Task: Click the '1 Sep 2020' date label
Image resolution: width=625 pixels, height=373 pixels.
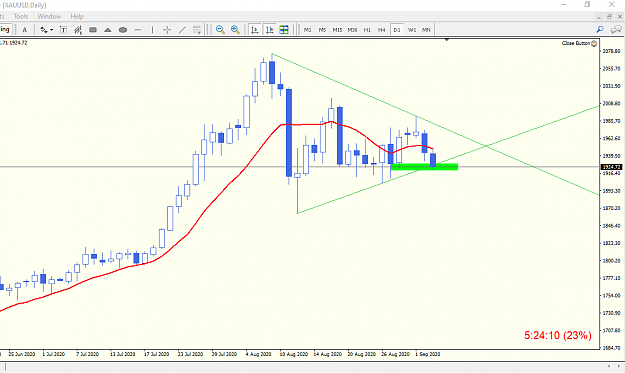Action: point(428,354)
